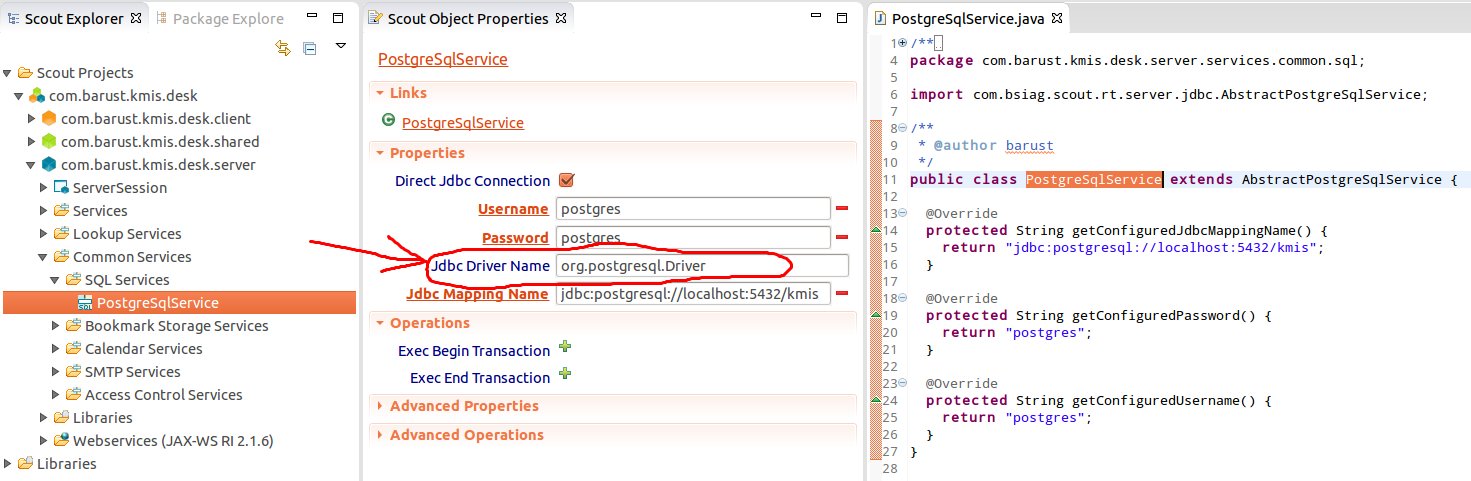Expand the SMTP Services node
Viewport: 1471px width, 481px height.
[x=56, y=371]
